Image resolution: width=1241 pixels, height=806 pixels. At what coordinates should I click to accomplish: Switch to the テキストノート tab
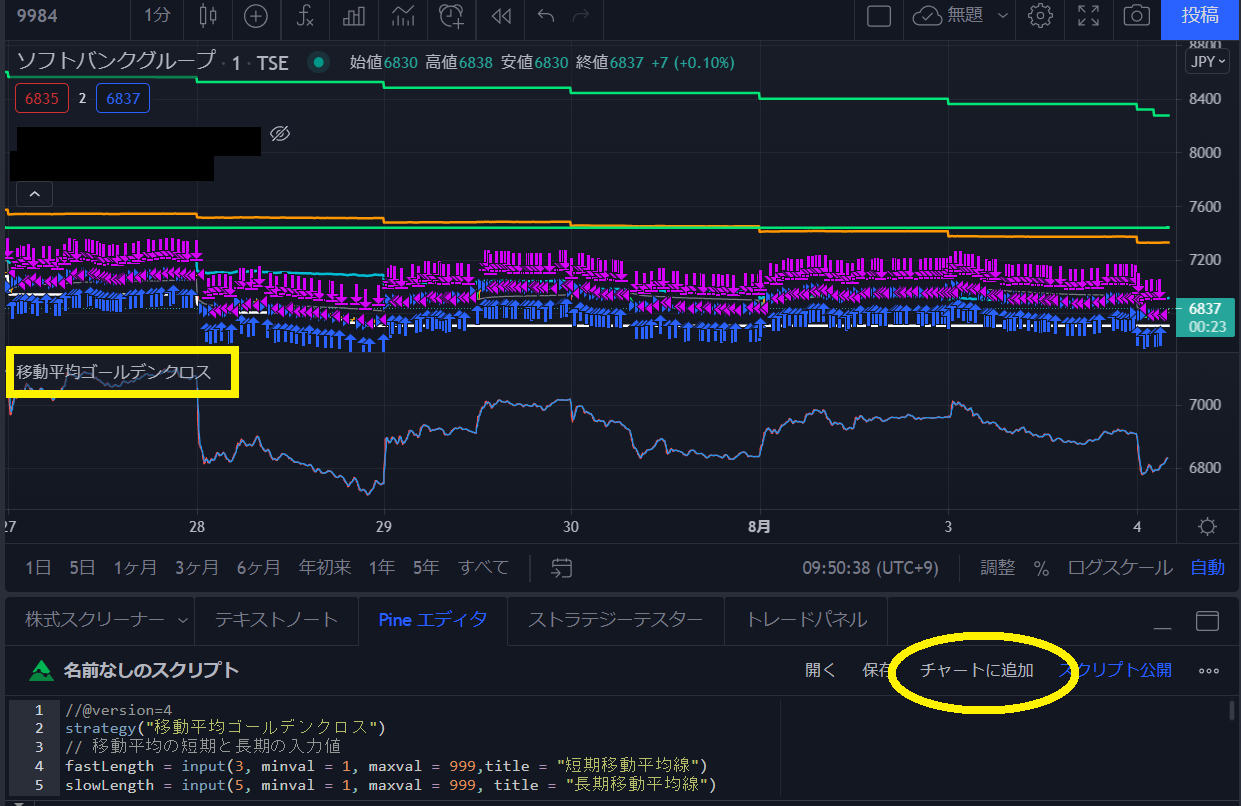pyautogui.click(x=276, y=620)
